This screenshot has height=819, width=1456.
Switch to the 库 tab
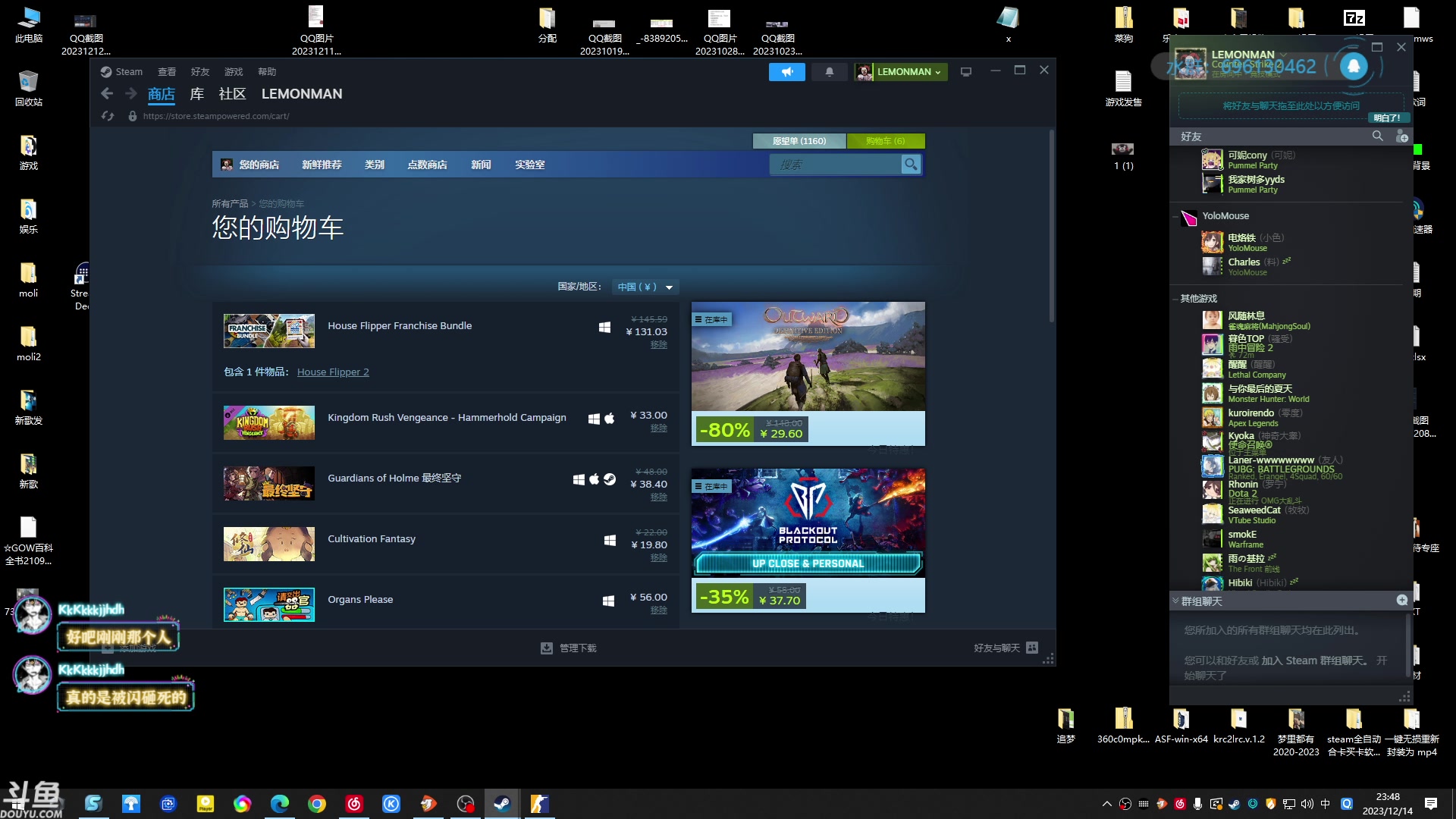197,94
